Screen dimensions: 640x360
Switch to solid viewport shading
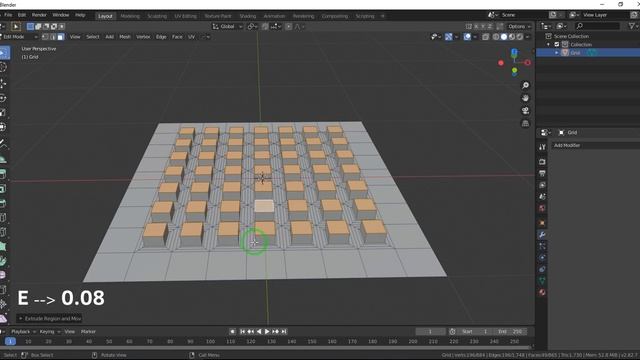[x=504, y=37]
